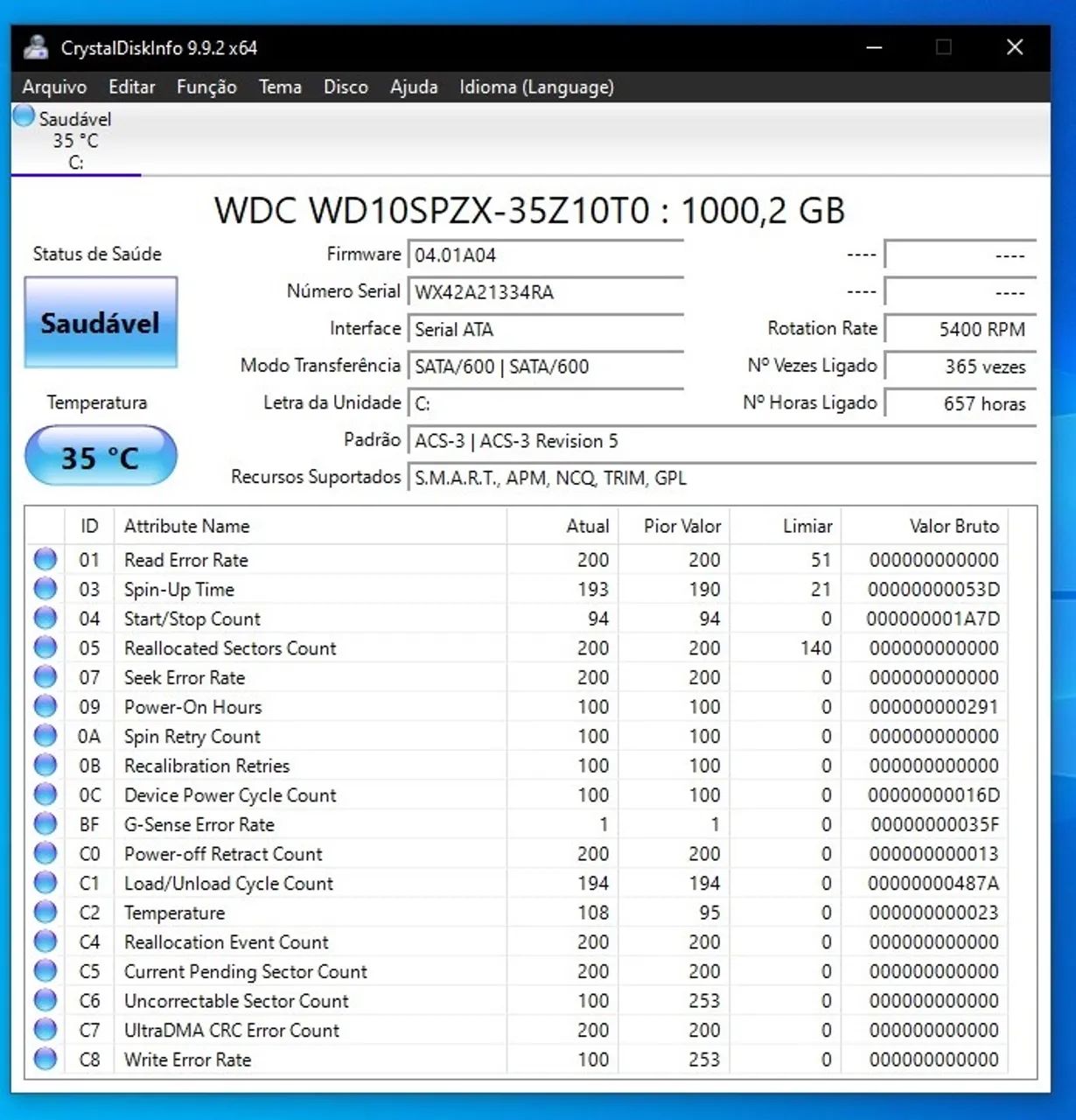Click the ID column header
This screenshot has height=1120, width=1076.
click(89, 526)
